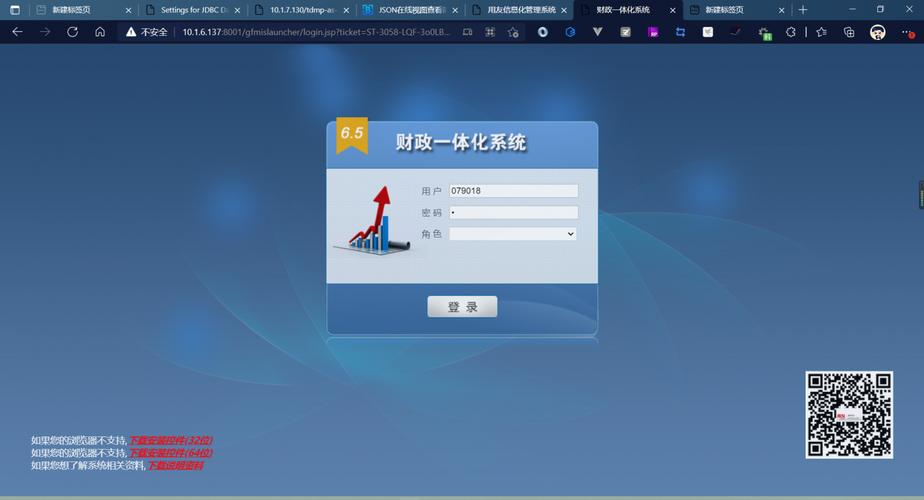The height and width of the screenshot is (500, 924).
Task: Click the address bar URL
Action: pos(316,32)
